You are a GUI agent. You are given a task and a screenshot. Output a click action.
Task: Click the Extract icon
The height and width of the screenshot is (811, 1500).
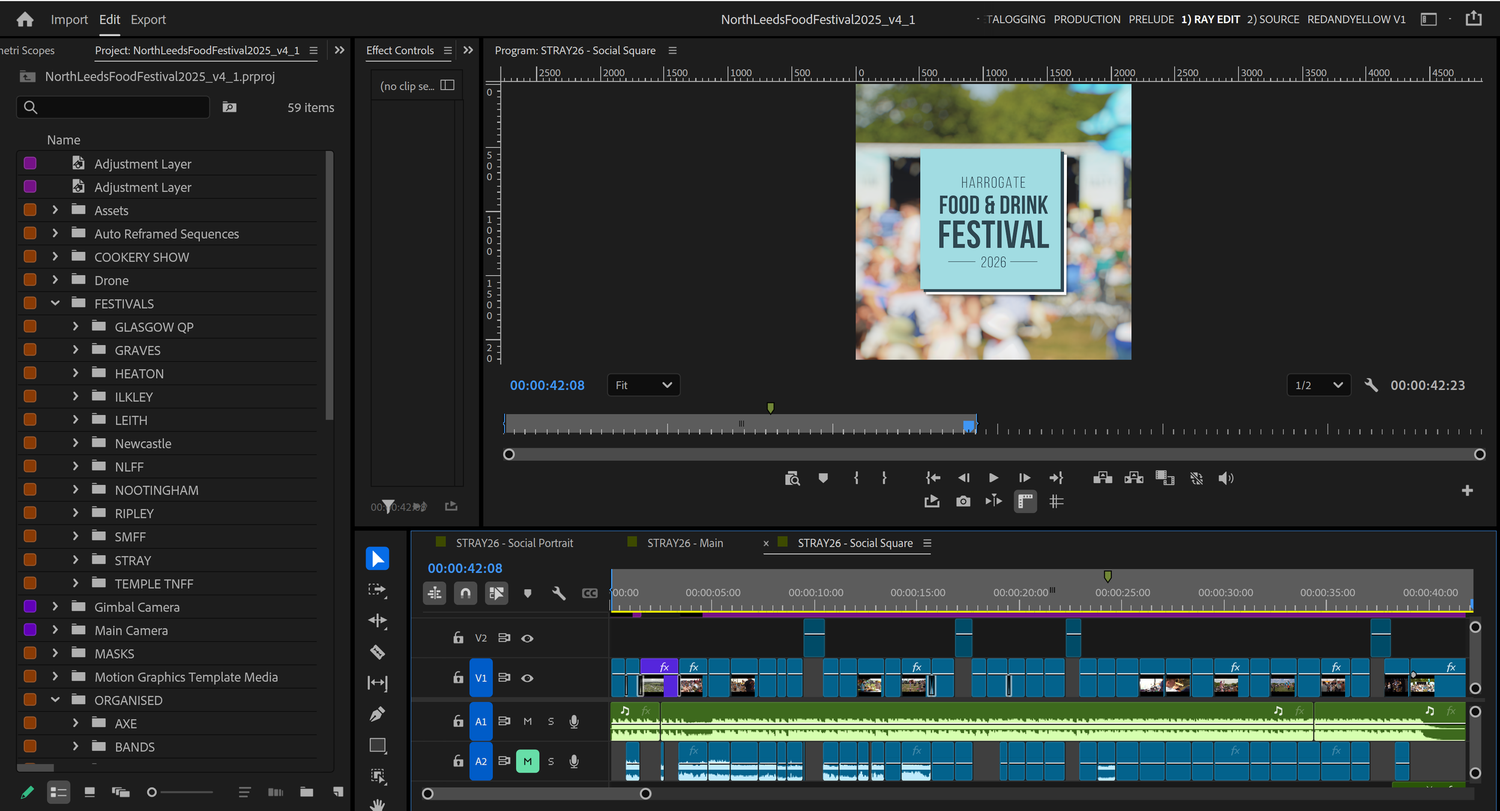[x=1134, y=478]
